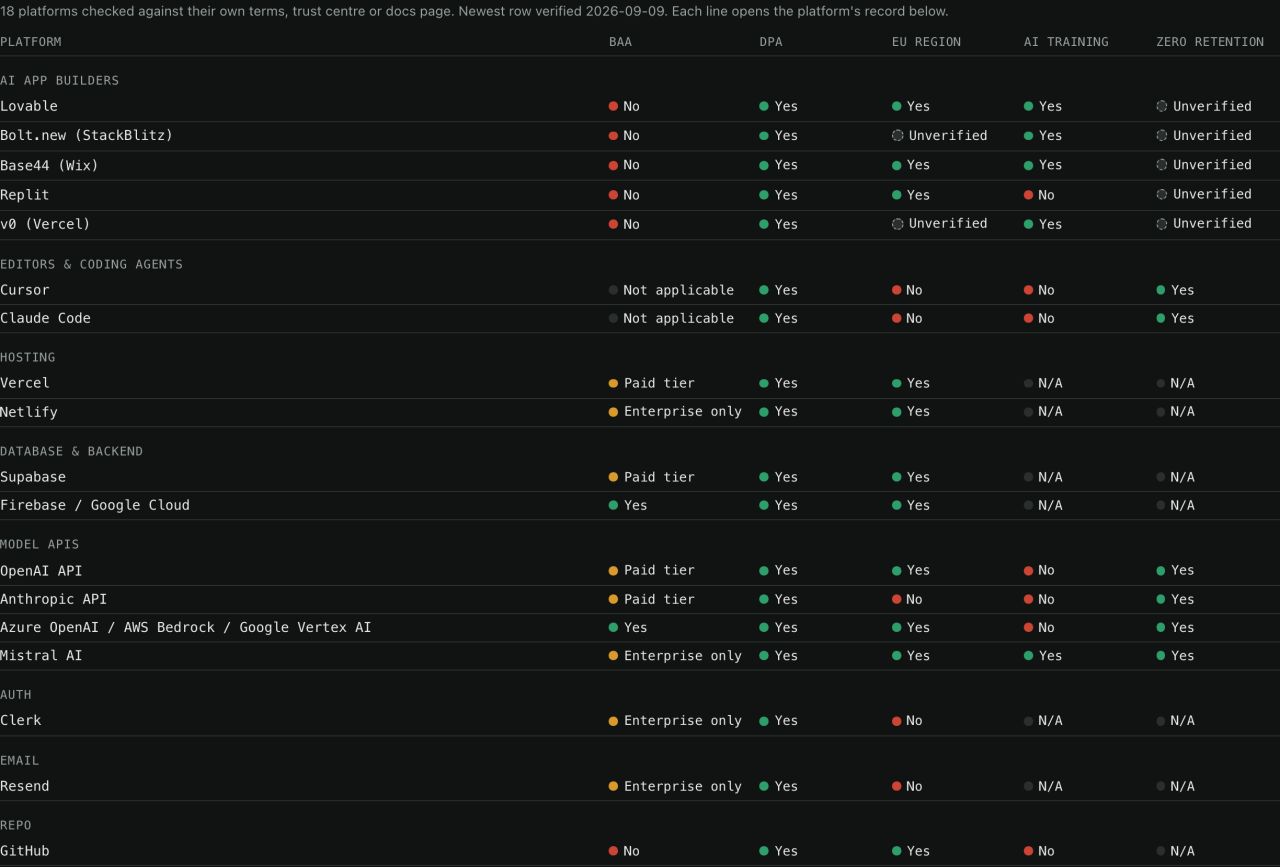Image resolution: width=1280 pixels, height=867 pixels.
Task: Click the AUTH group heading
Action: click(x=16, y=694)
